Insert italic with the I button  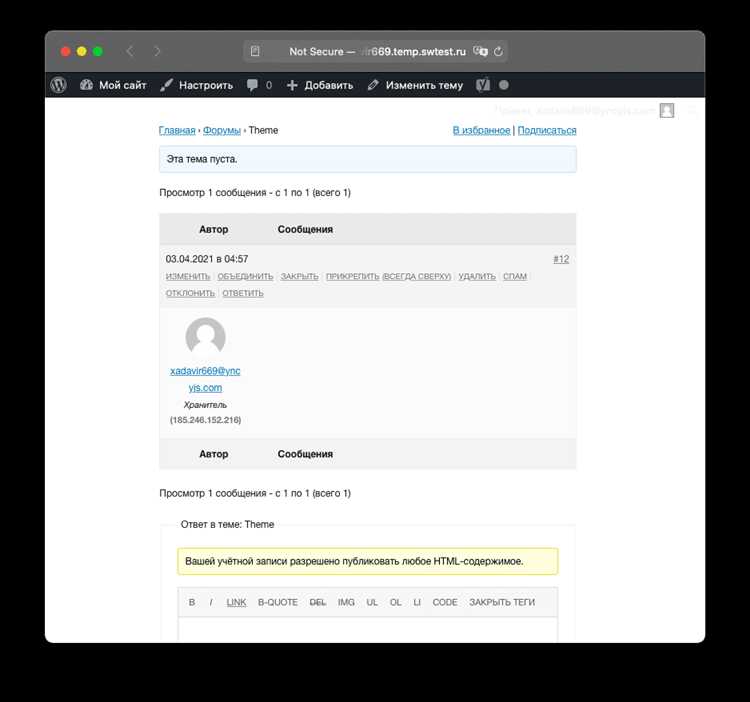(x=211, y=602)
